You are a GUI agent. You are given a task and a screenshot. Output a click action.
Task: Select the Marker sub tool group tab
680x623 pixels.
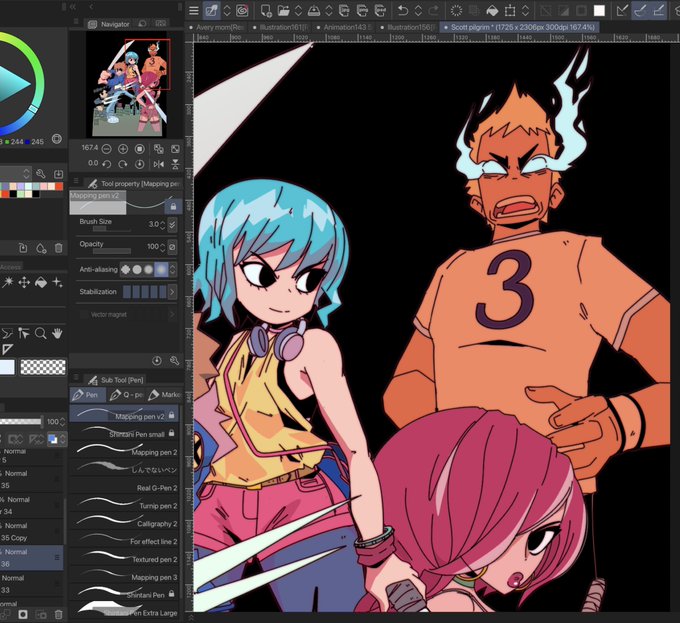(x=164, y=395)
